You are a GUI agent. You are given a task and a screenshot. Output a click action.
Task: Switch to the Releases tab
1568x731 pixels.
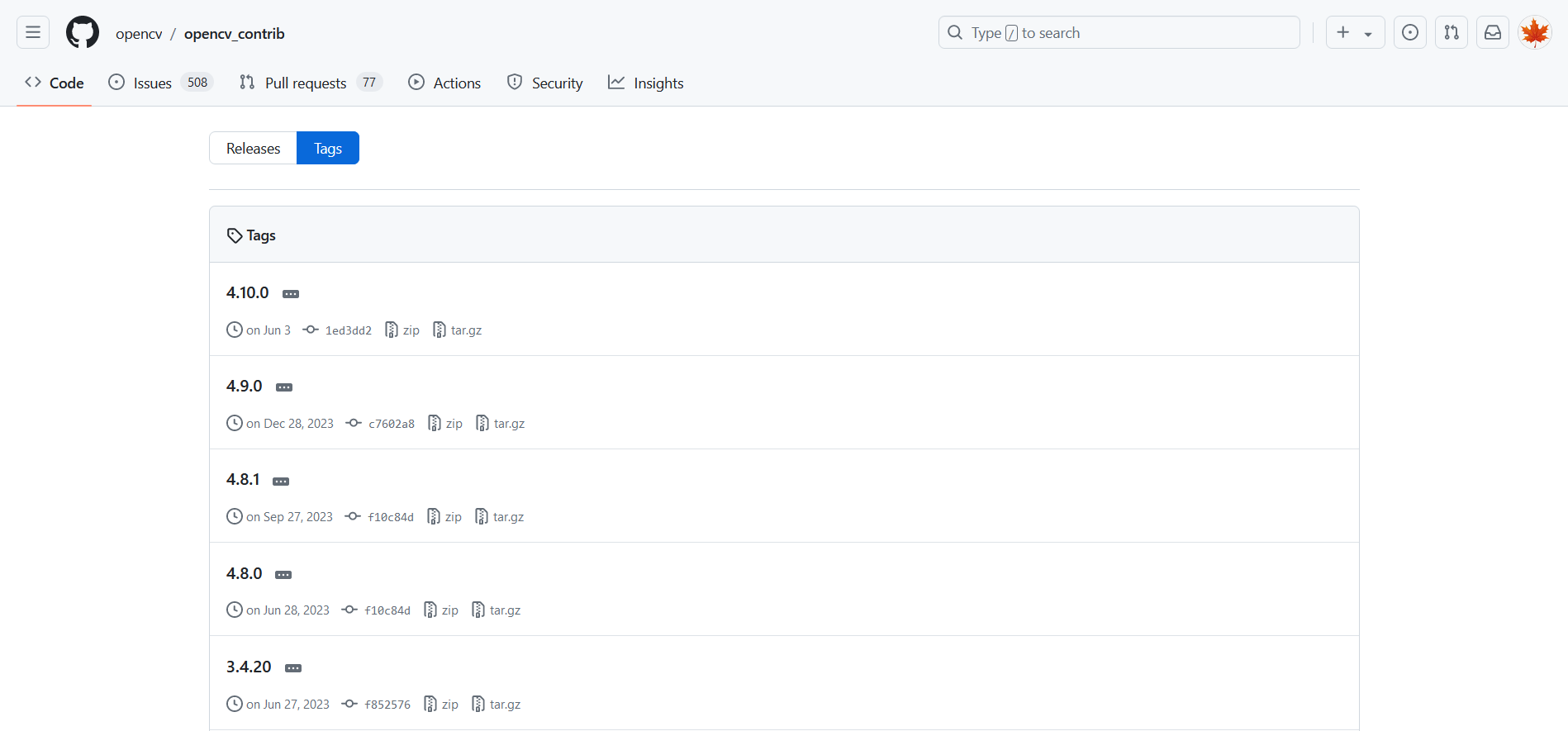(253, 149)
